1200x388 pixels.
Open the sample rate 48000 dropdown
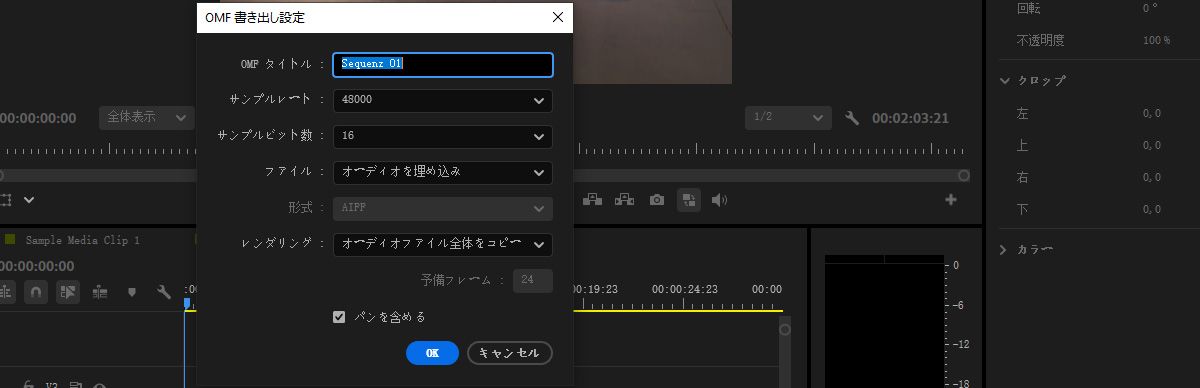pos(442,101)
